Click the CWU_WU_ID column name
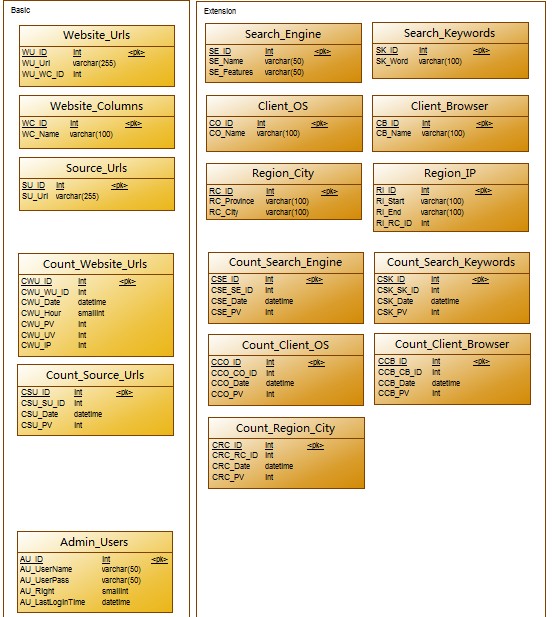Image resolution: width=552 pixels, height=617 pixels. coord(45,292)
